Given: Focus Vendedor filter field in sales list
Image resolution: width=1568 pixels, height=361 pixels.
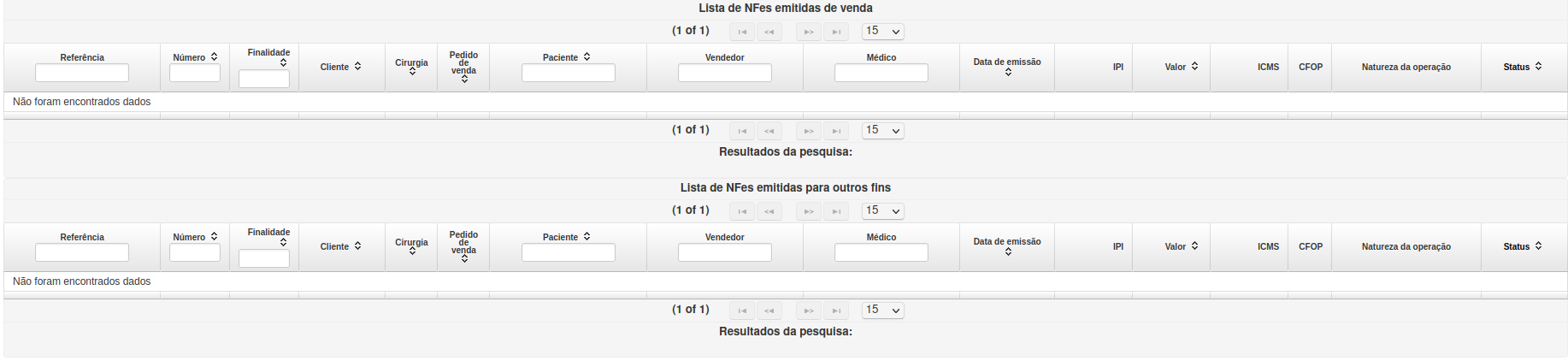Looking at the screenshot, I should coord(725,74).
